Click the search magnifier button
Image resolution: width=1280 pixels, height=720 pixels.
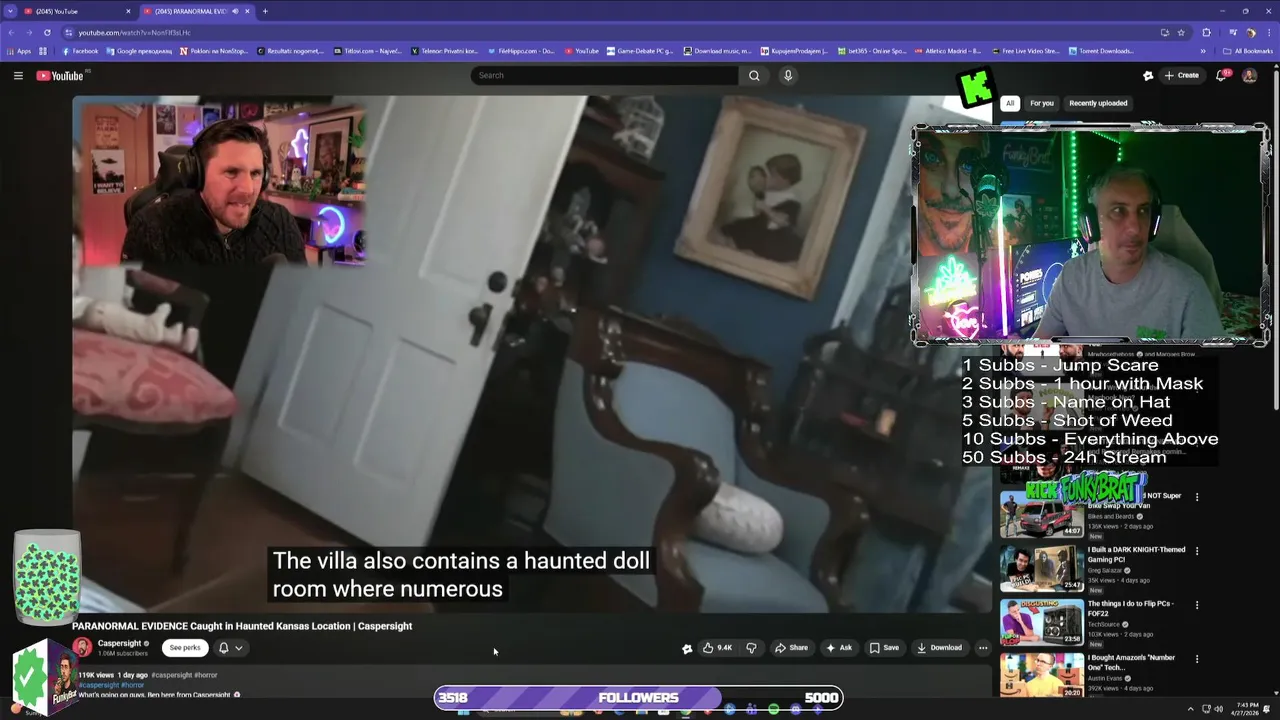tap(754, 76)
